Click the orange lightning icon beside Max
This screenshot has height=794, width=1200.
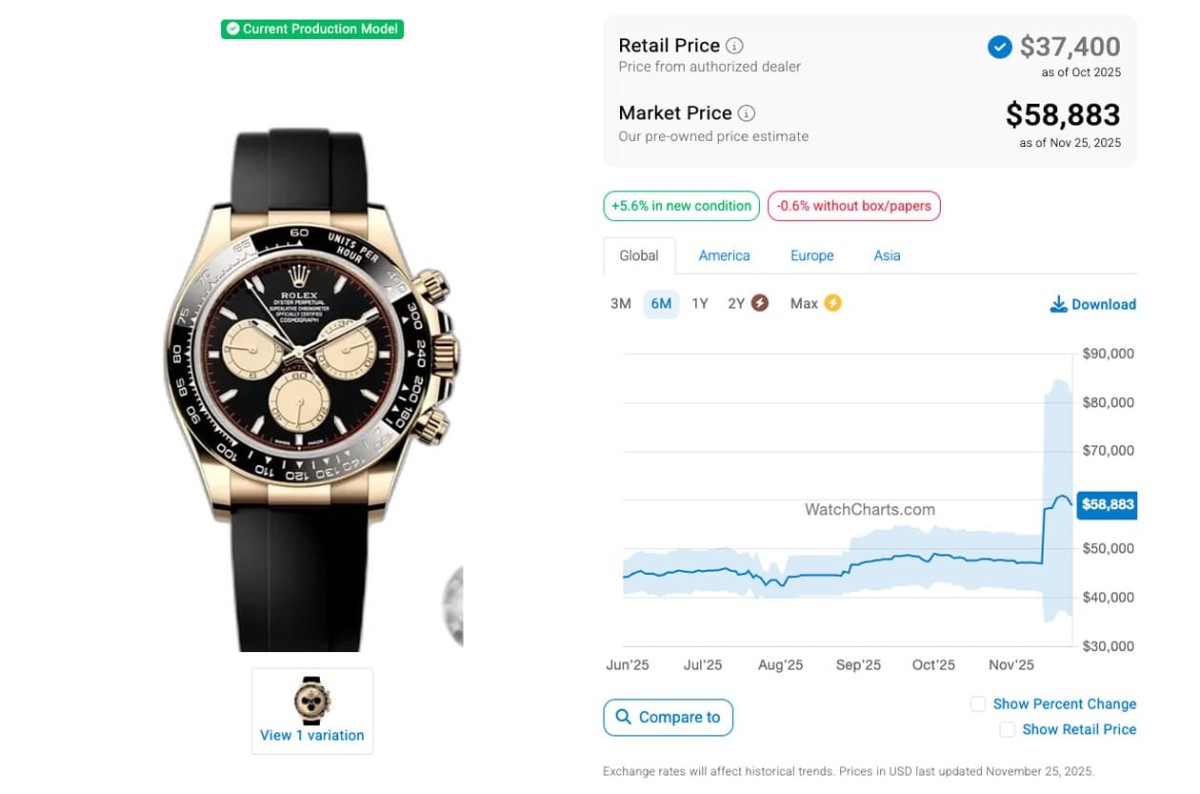[x=832, y=303]
